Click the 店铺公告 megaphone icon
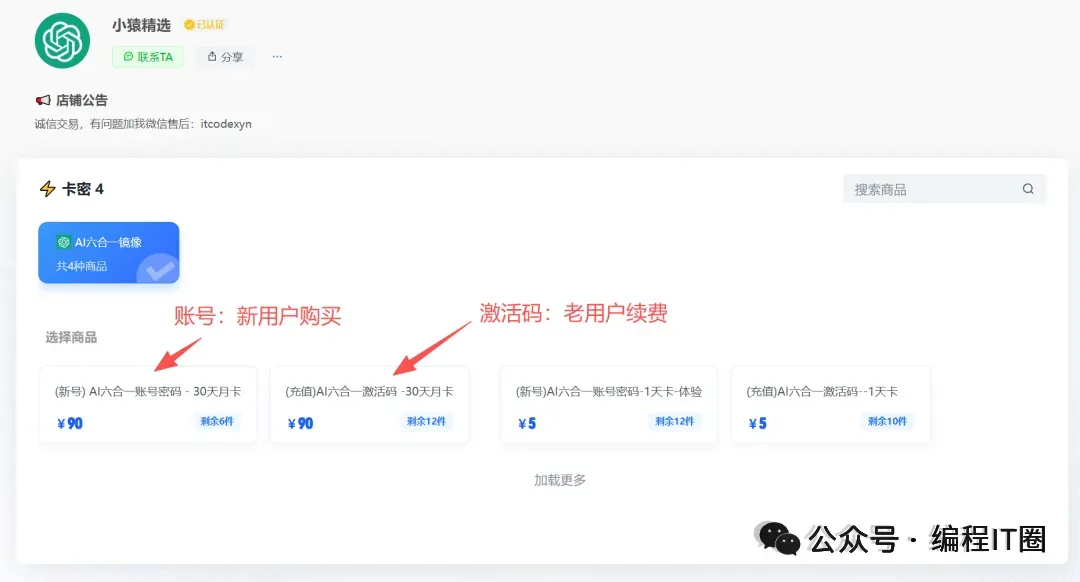The image size is (1080, 582). coord(43,101)
